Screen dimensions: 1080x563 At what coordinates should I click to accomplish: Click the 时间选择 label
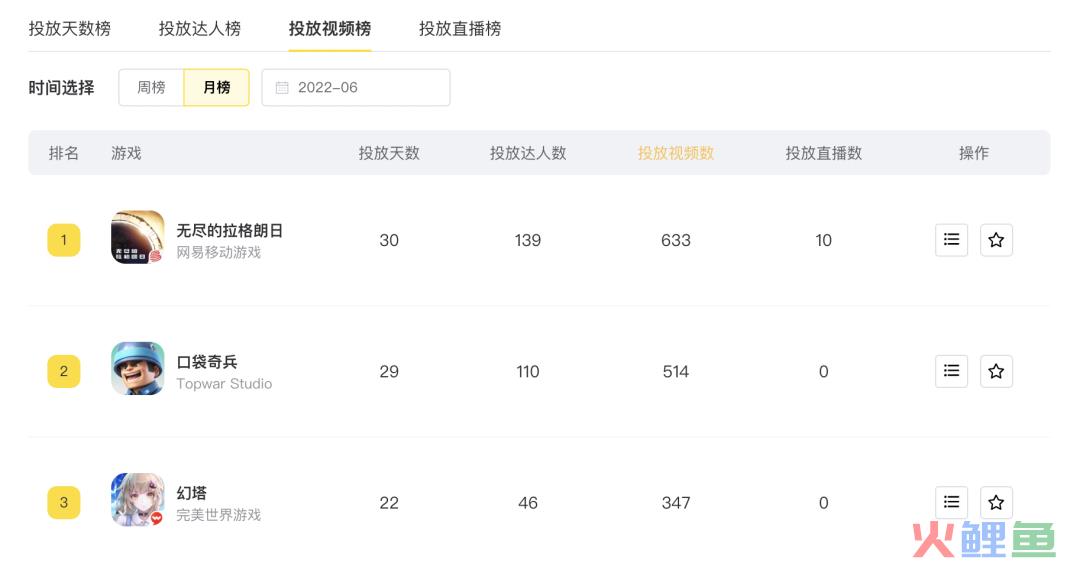pyautogui.click(x=61, y=88)
